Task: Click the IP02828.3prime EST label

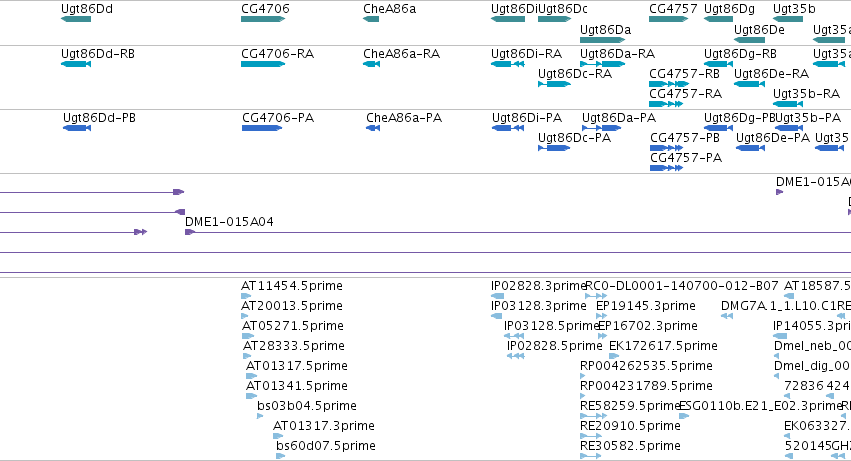Action: pyautogui.click(x=538, y=286)
